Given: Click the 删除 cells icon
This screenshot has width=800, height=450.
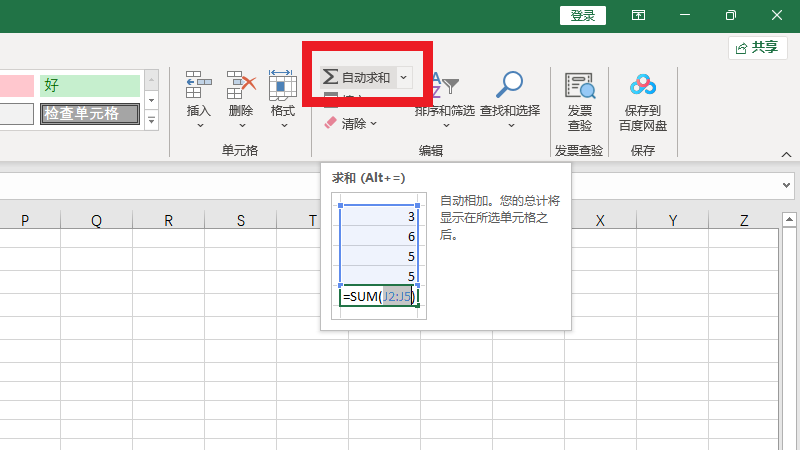Looking at the screenshot, I should [241, 86].
